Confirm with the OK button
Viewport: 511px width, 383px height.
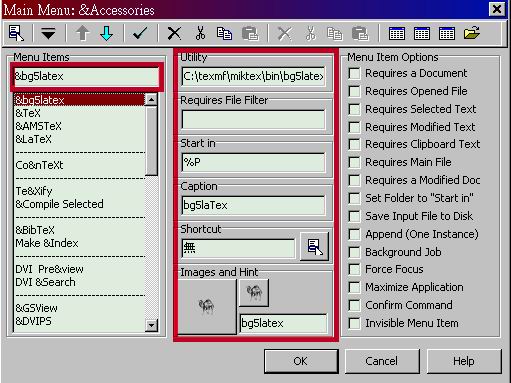301,361
